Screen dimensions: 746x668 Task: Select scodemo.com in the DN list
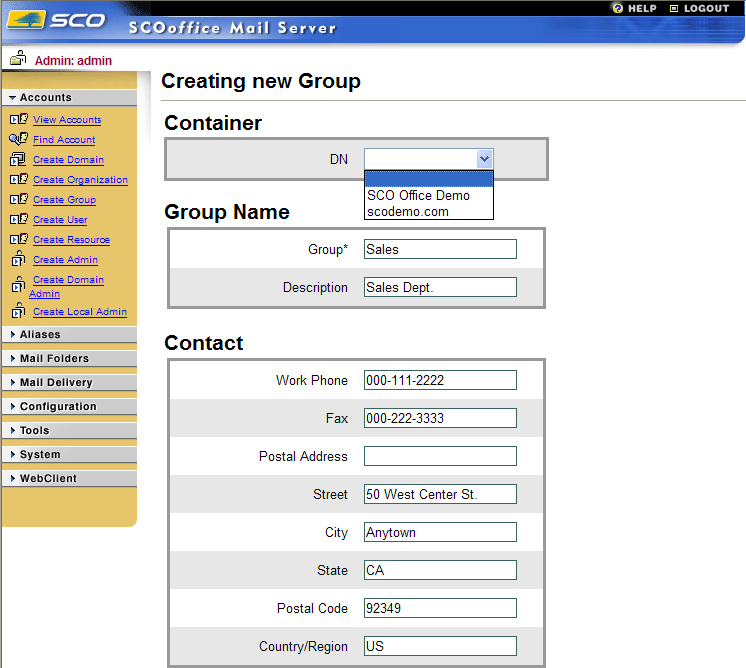coord(408,212)
